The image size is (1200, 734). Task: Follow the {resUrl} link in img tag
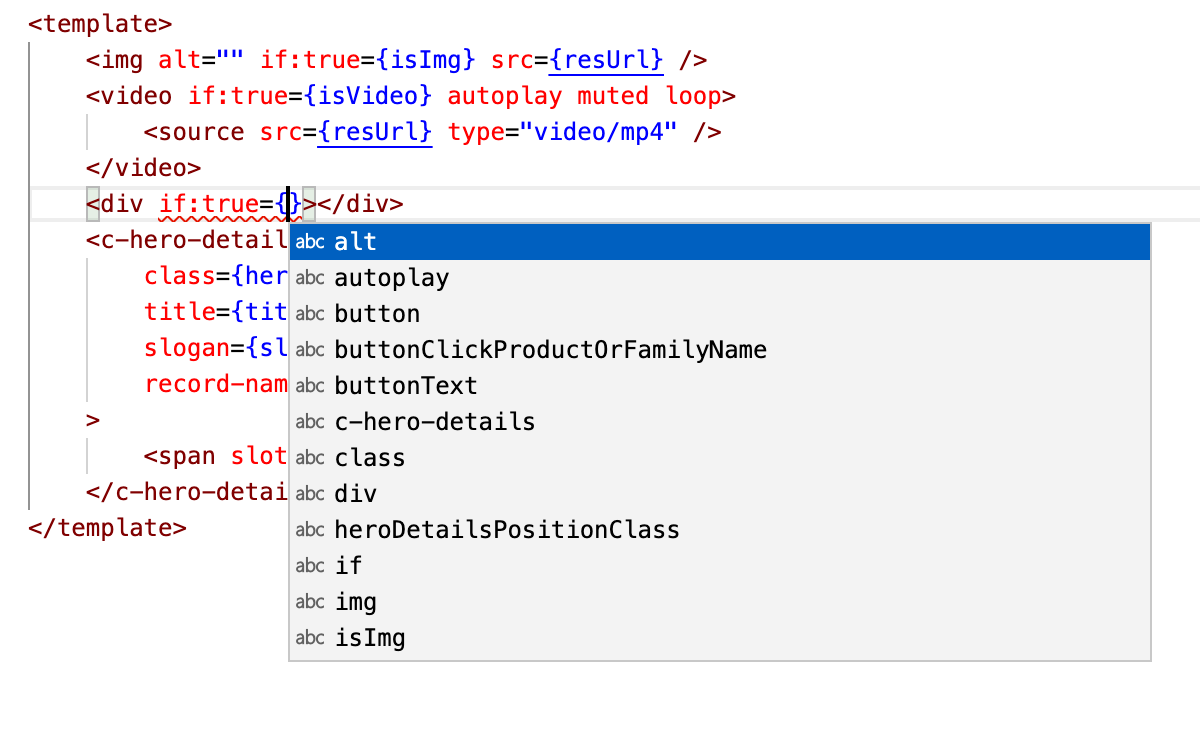point(606,60)
